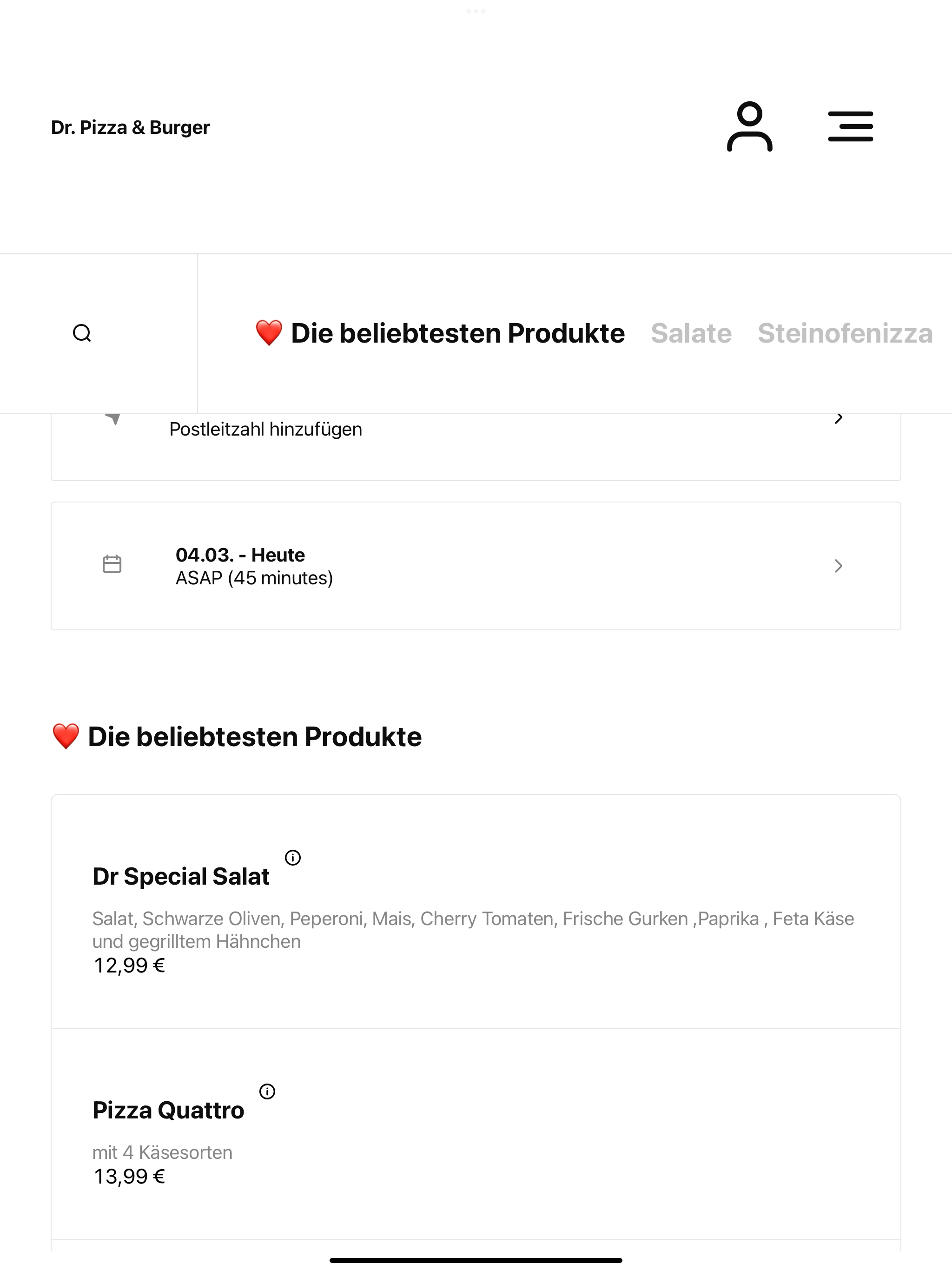The width and height of the screenshot is (952, 1270).
Task: Expand the delivery time chevron
Action: click(x=838, y=566)
